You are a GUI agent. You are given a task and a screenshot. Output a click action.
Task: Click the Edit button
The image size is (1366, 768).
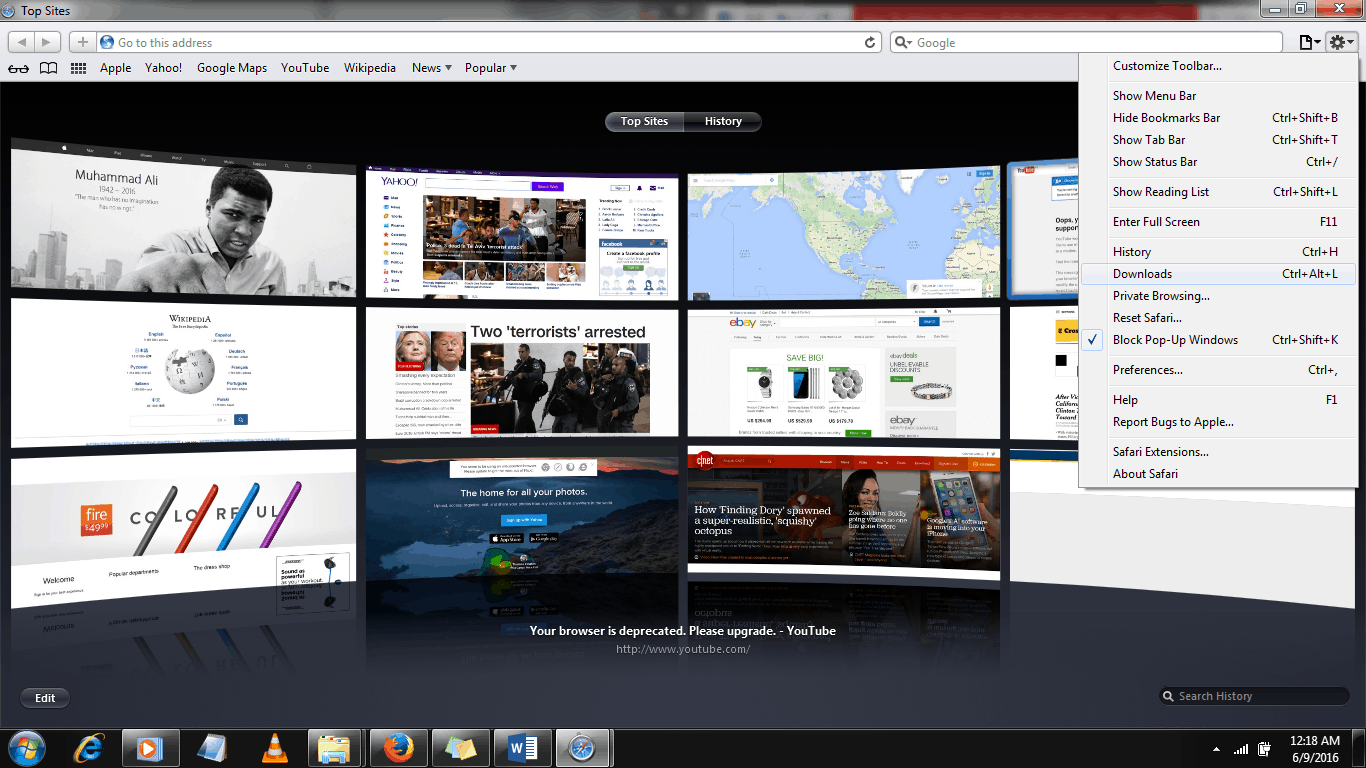click(45, 698)
